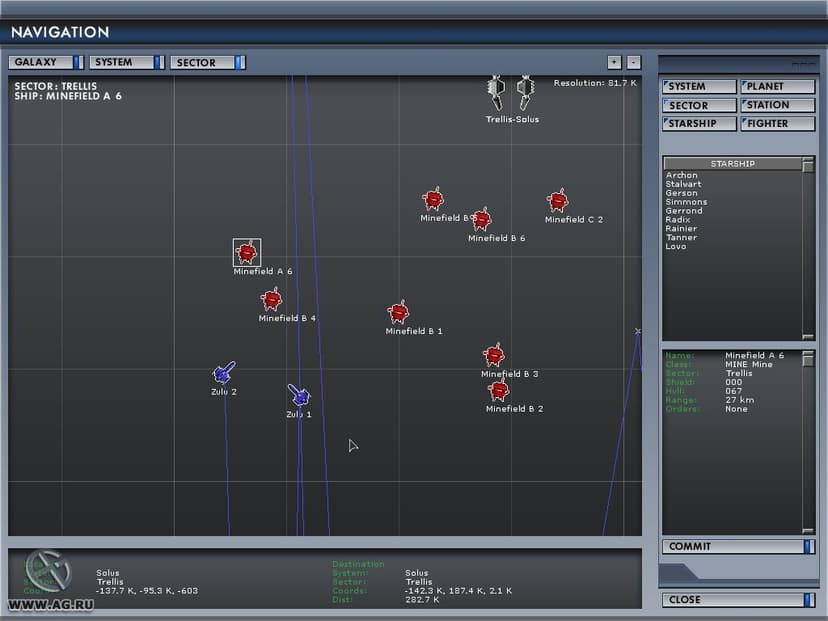This screenshot has width=828, height=621.
Task: Click the Minefield B 1 map label
Action: click(414, 331)
